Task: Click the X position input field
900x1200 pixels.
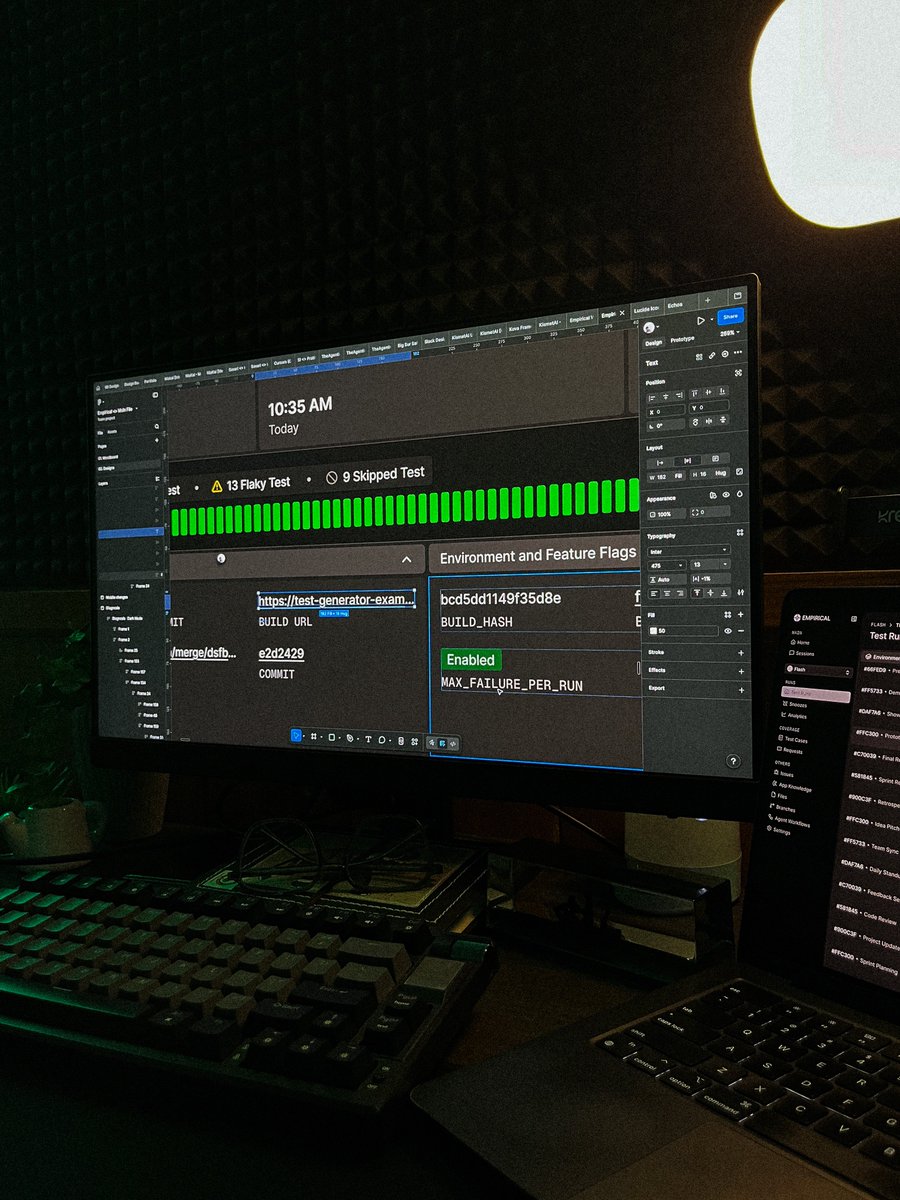Action: [665, 411]
